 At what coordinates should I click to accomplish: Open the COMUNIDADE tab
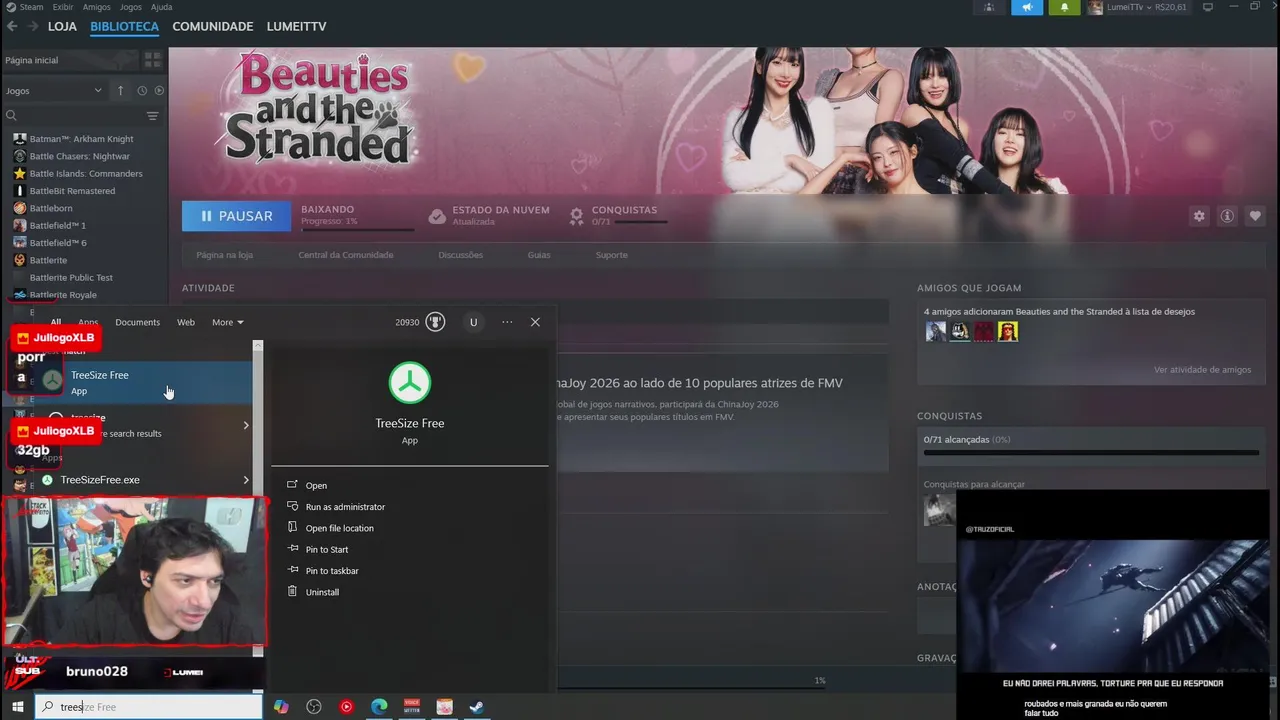pos(213,26)
